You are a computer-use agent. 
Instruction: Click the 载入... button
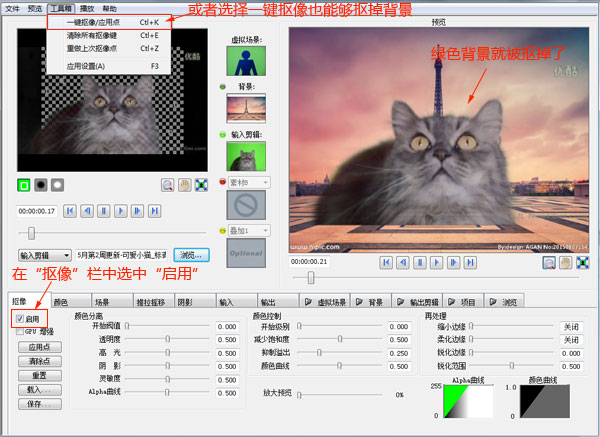pos(40,390)
